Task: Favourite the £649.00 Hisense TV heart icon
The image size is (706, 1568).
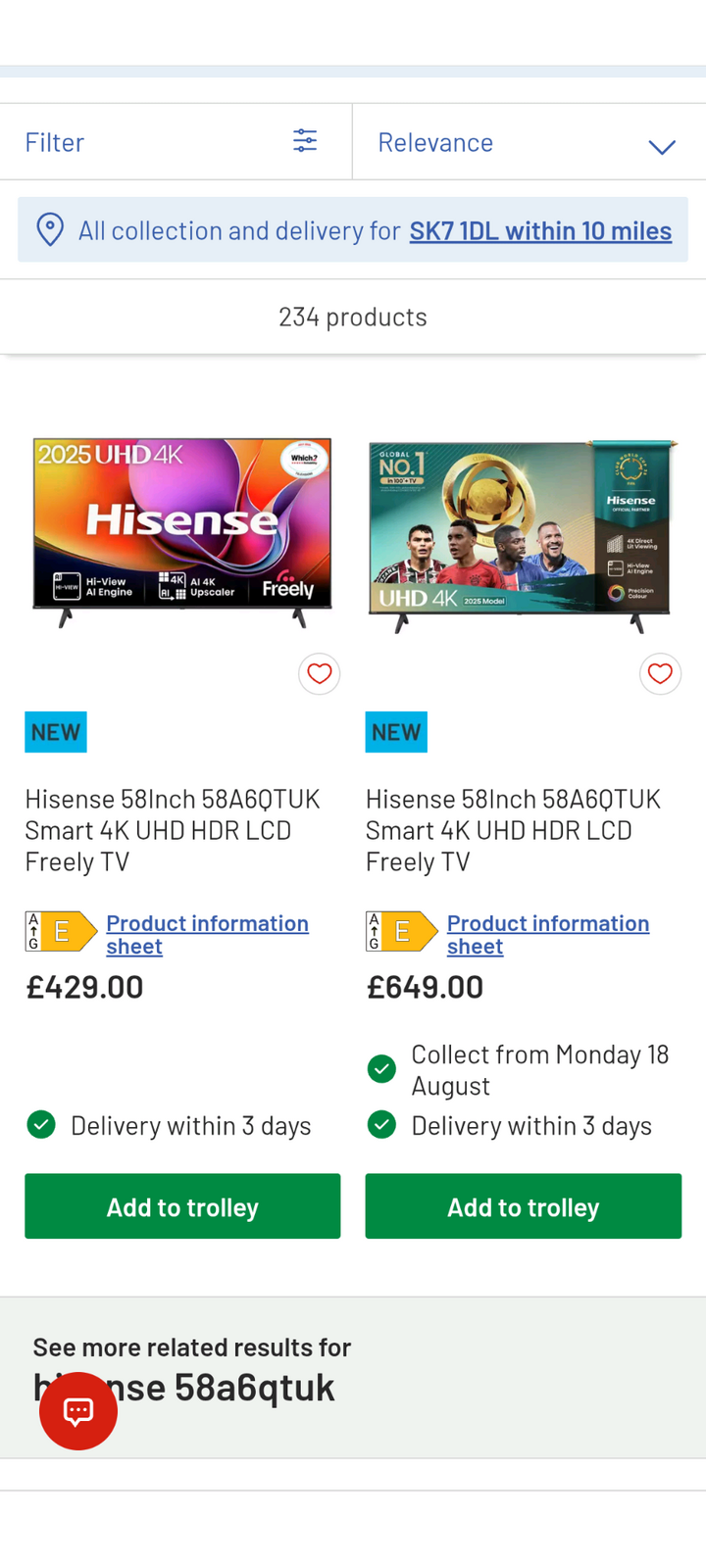Action: point(660,674)
